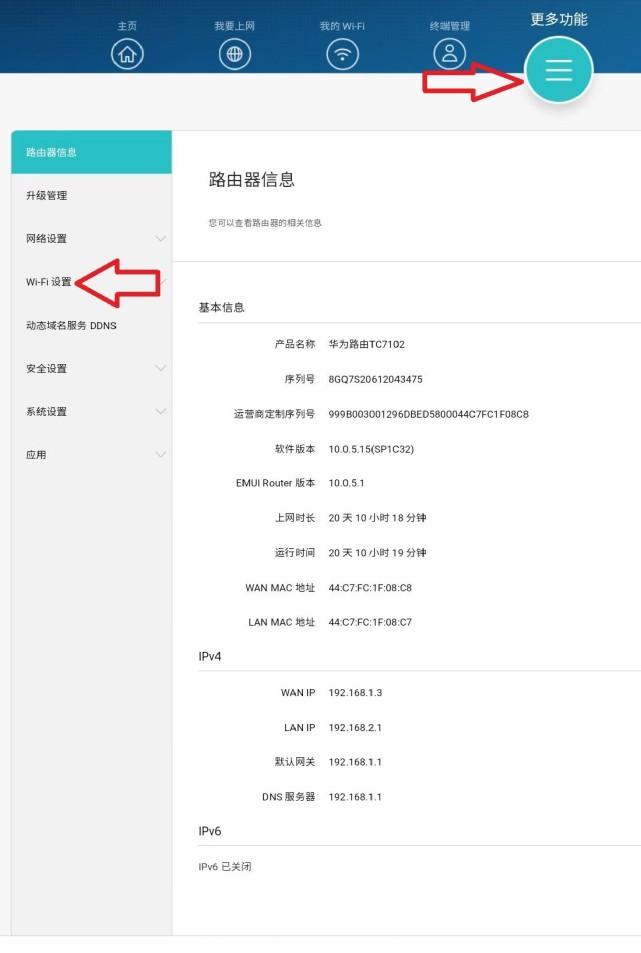Click the 终端管理 tab label
641x953 pixels.
450,26
